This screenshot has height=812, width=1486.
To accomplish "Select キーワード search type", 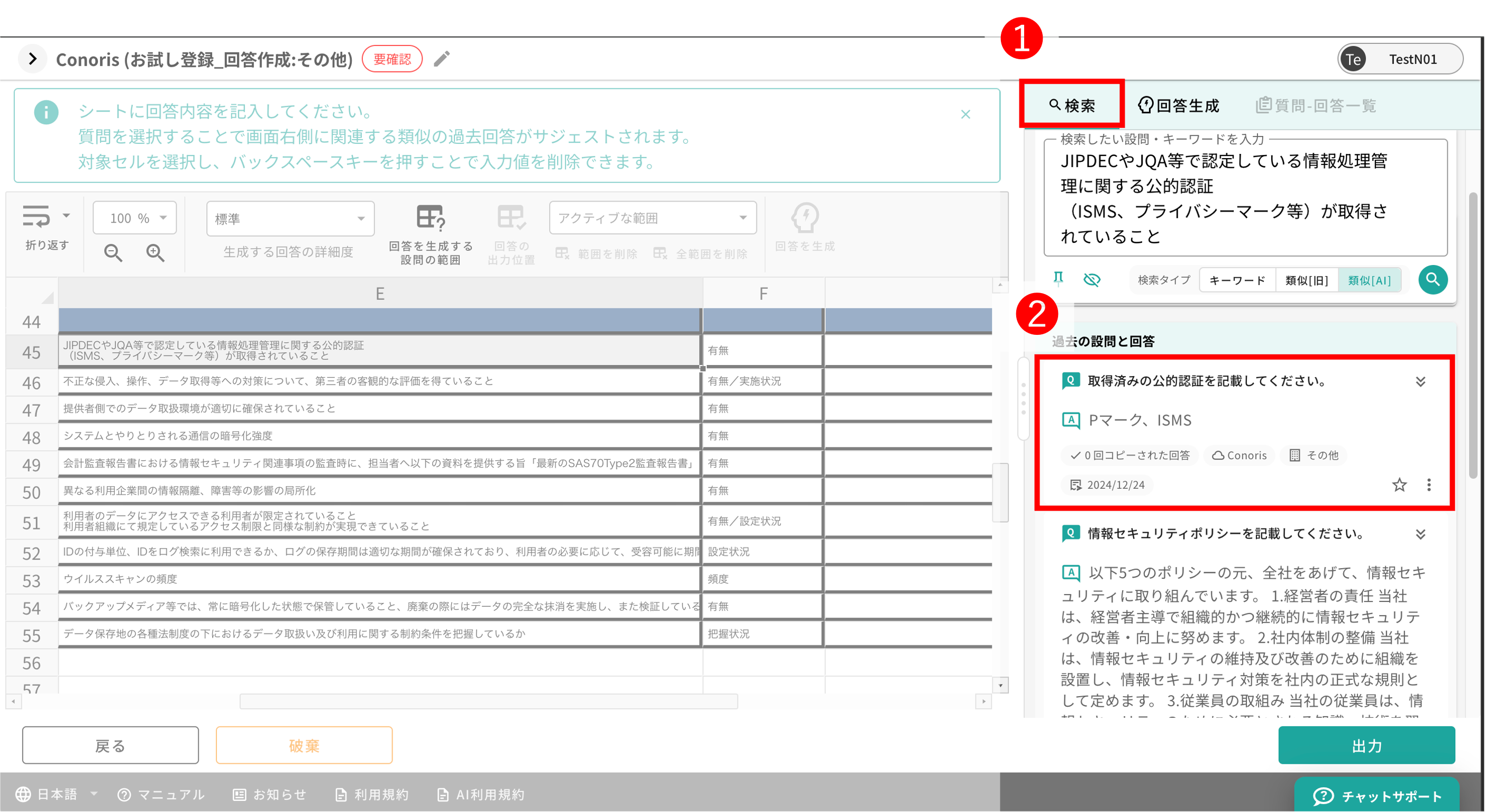I will pos(1237,280).
